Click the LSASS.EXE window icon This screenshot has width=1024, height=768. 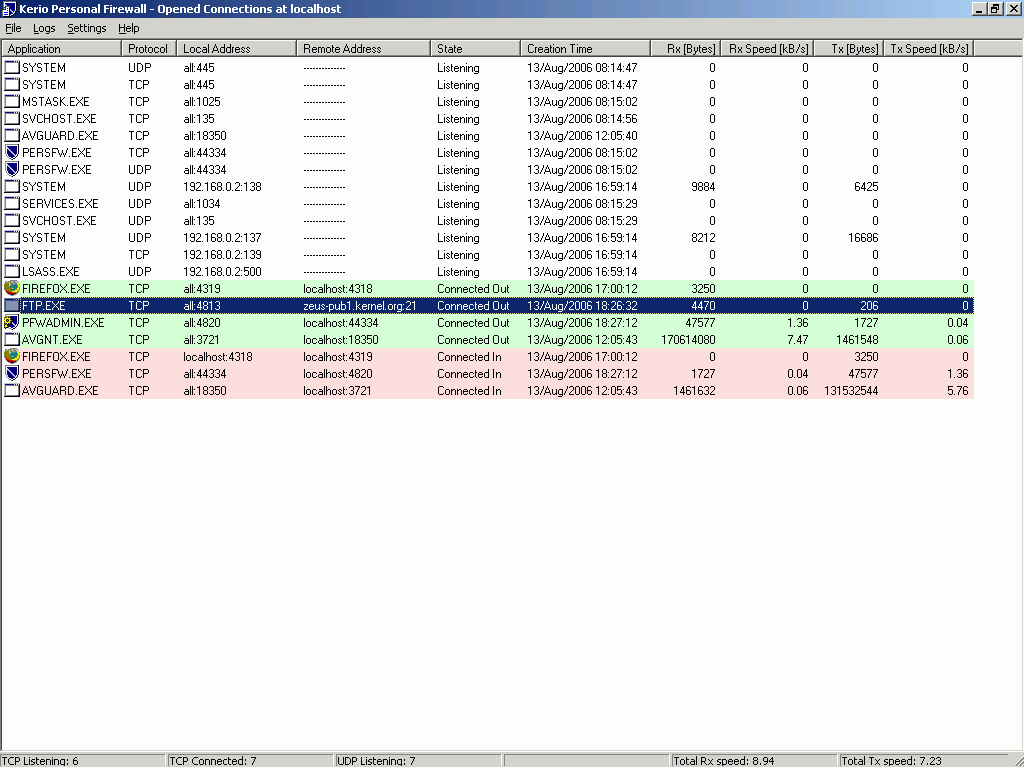(12, 271)
